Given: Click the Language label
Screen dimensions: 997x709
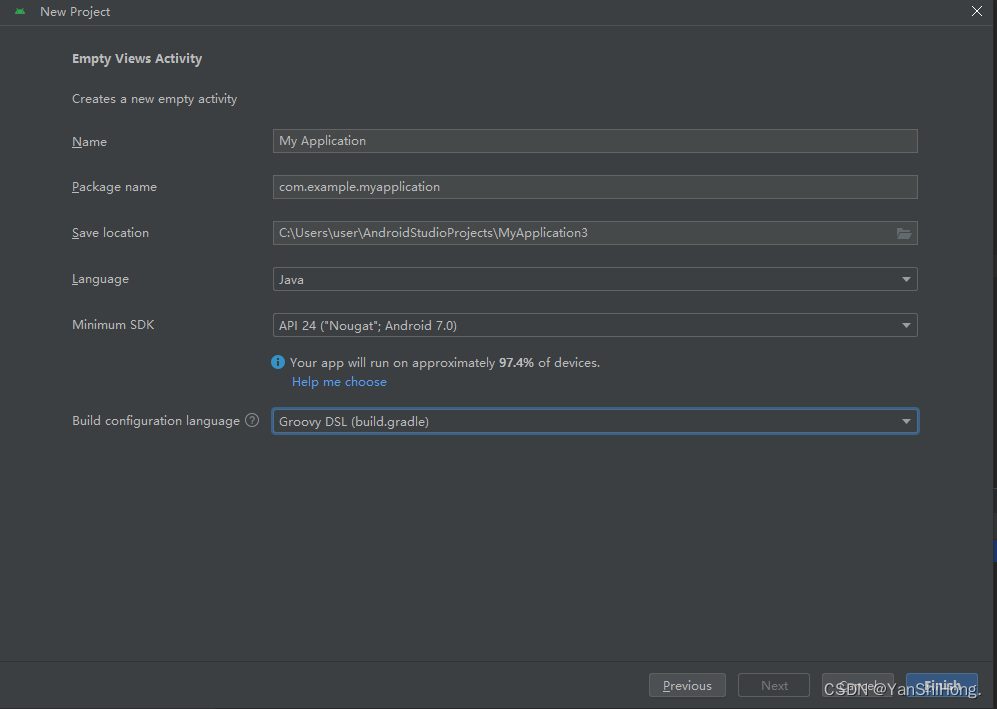Looking at the screenshot, I should tap(100, 279).
